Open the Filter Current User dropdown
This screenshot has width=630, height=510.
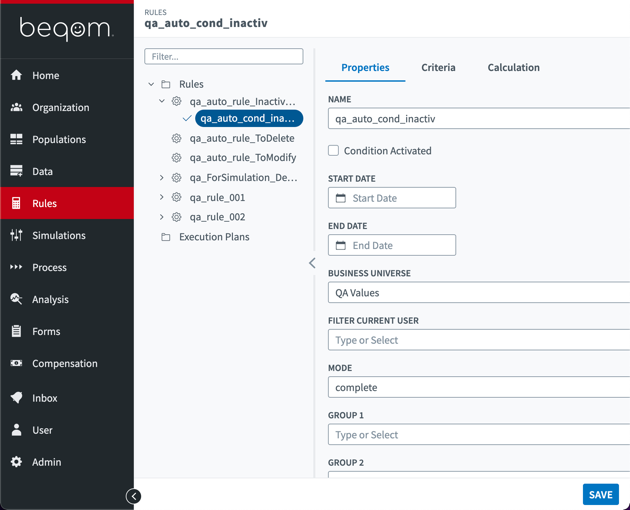pos(478,340)
